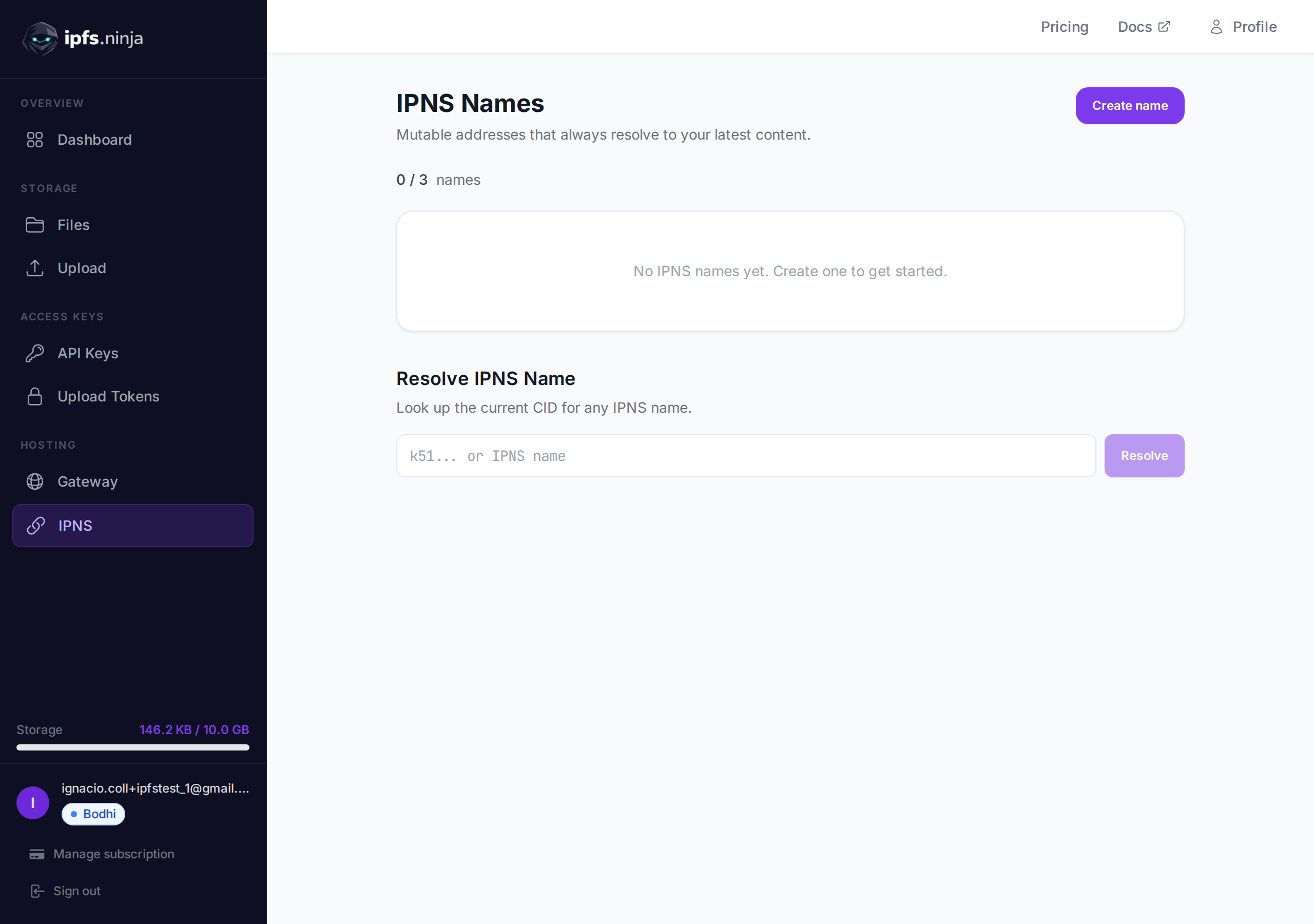Open the Docs page
Screen dimensions: 1314x924
(x=1135, y=26)
